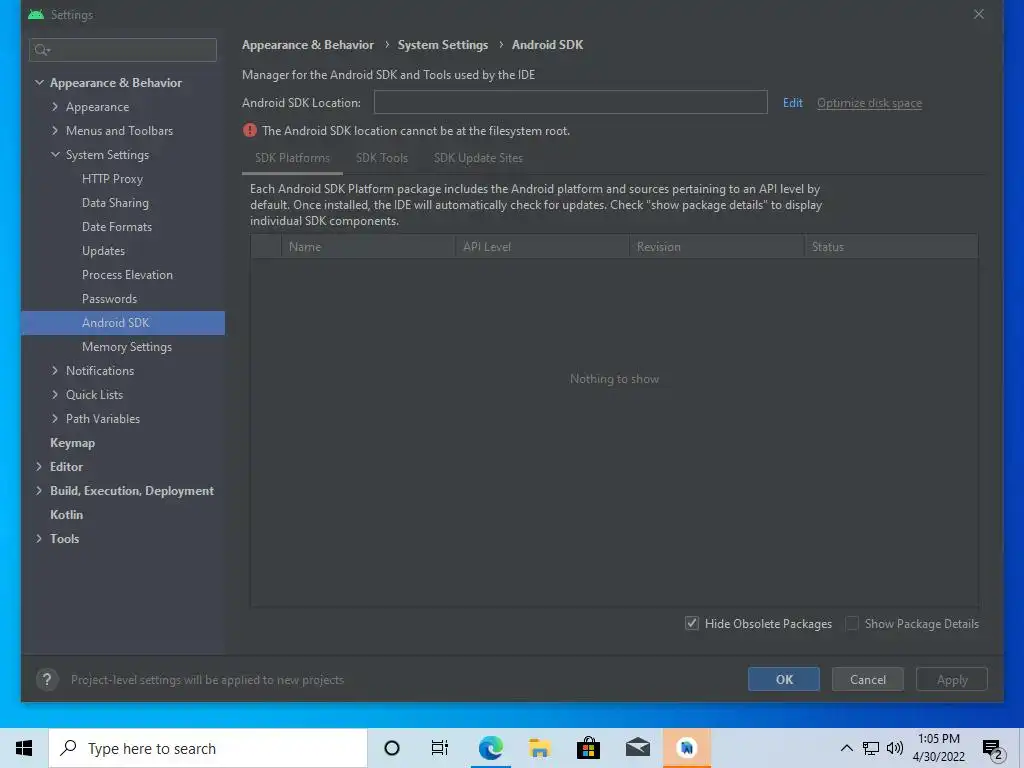Collapse Appearance & Behavior tree node
The image size is (1024, 768).
pos(39,82)
